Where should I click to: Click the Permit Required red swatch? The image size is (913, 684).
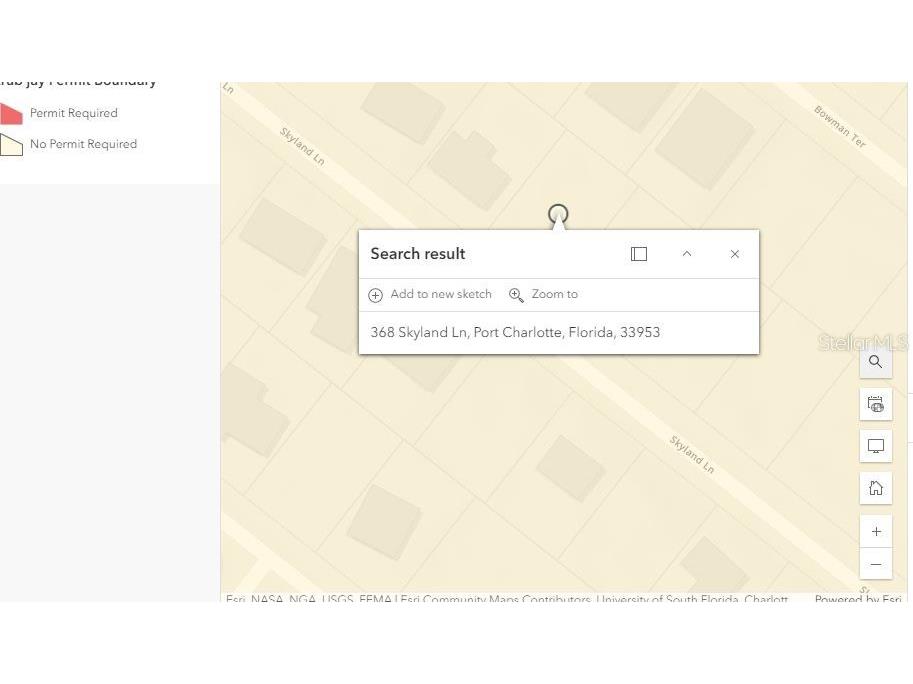(11, 114)
